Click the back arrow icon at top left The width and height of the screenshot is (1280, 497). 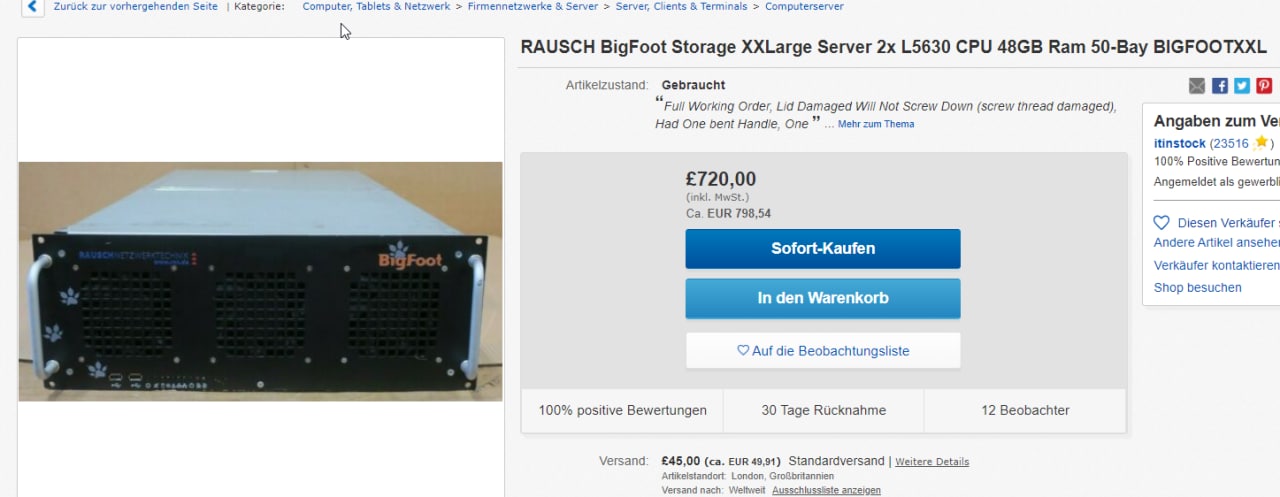click(32, 6)
